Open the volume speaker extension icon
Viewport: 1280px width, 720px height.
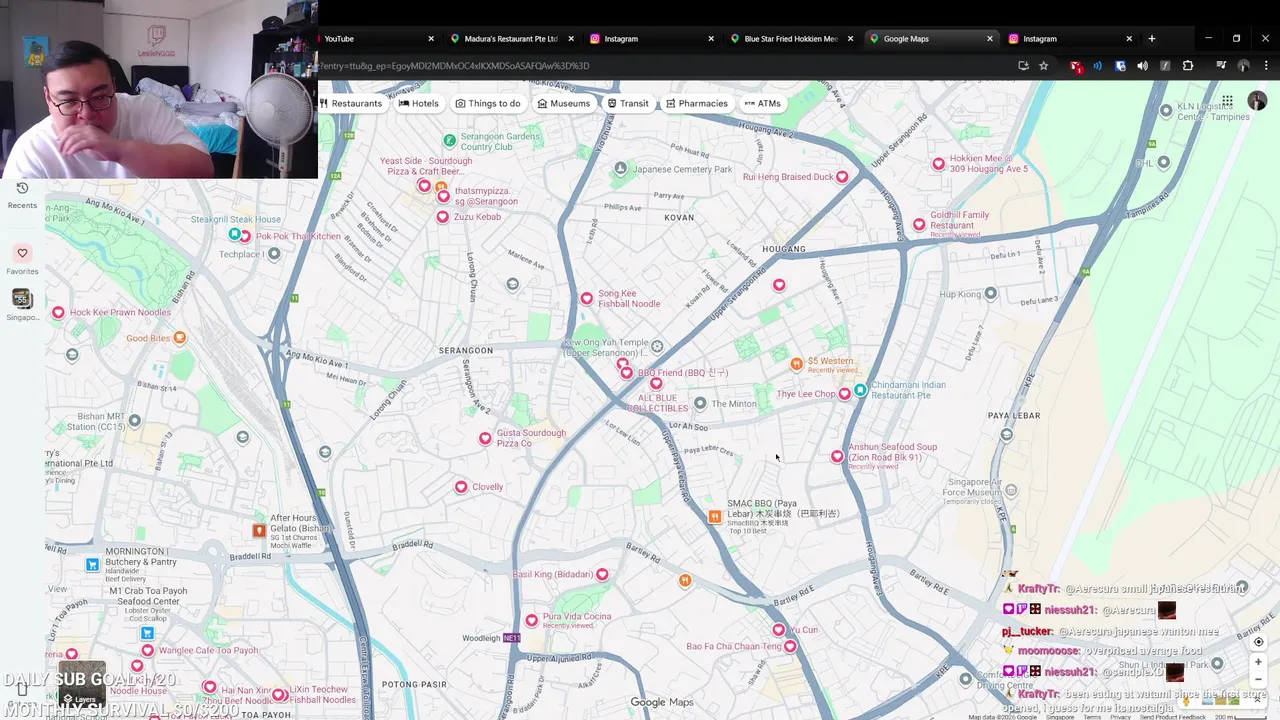[1142, 66]
